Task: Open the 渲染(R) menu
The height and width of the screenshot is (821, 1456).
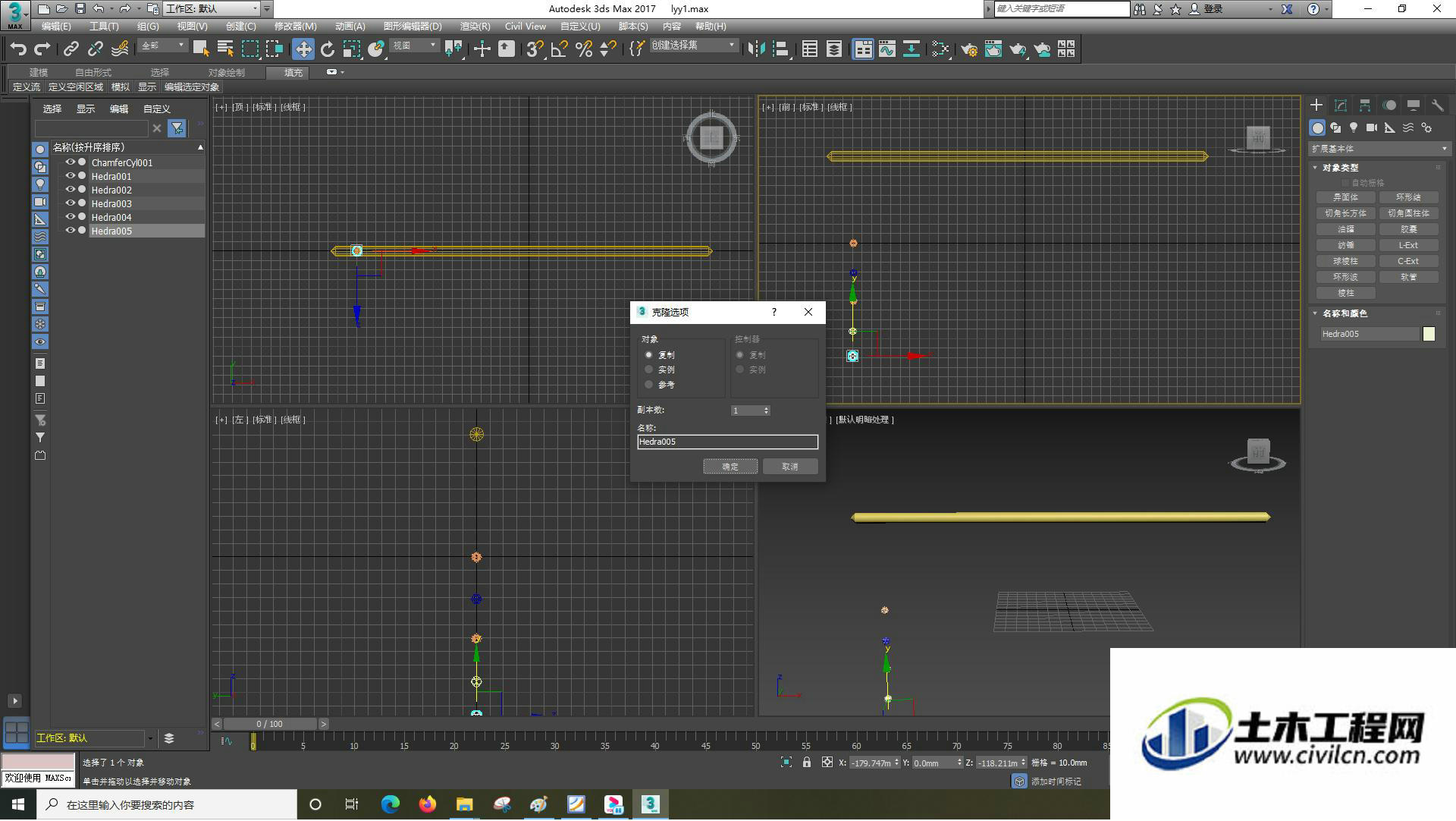Action: [475, 27]
